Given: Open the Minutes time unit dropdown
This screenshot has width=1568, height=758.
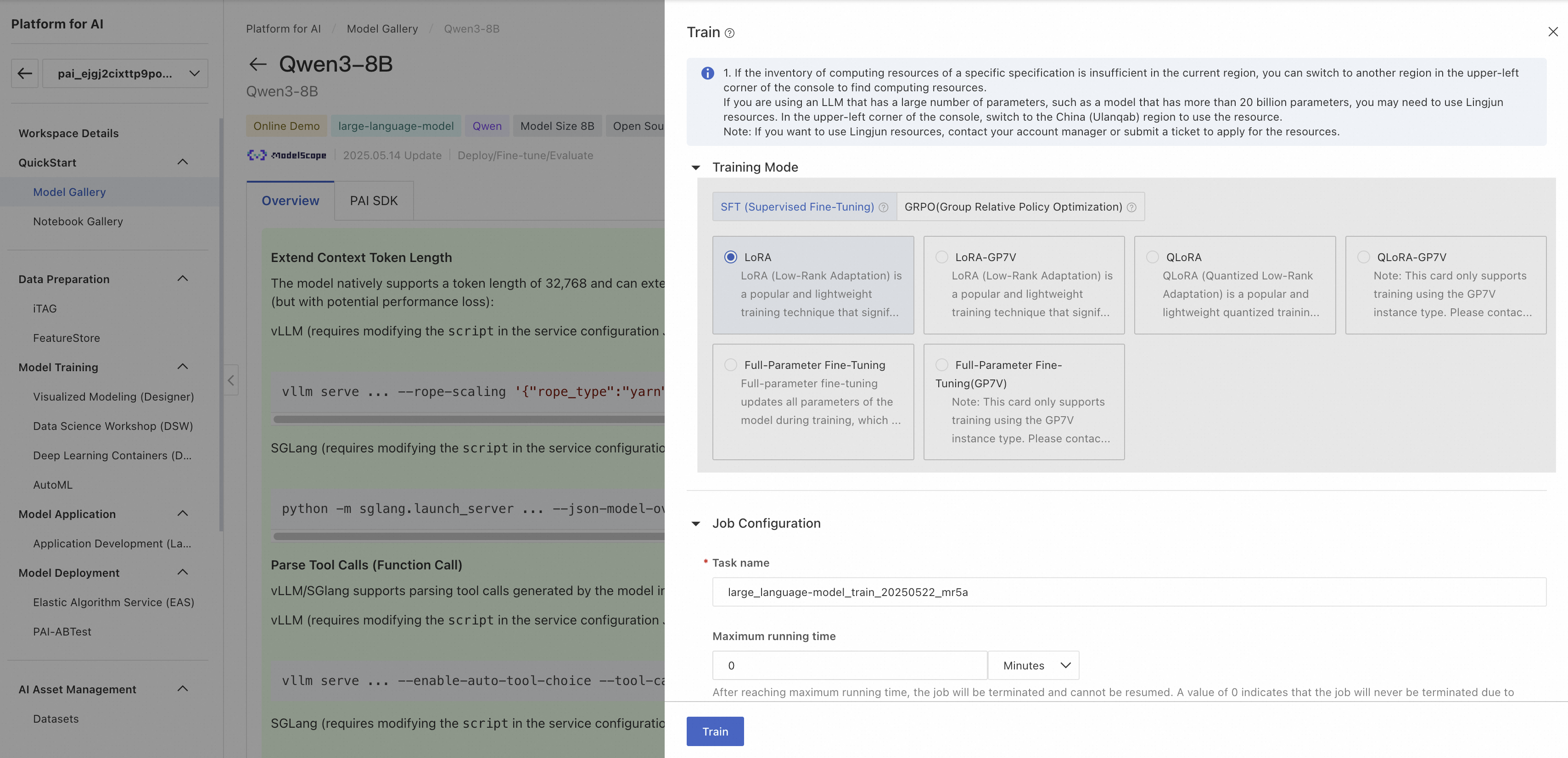Looking at the screenshot, I should (1033, 665).
